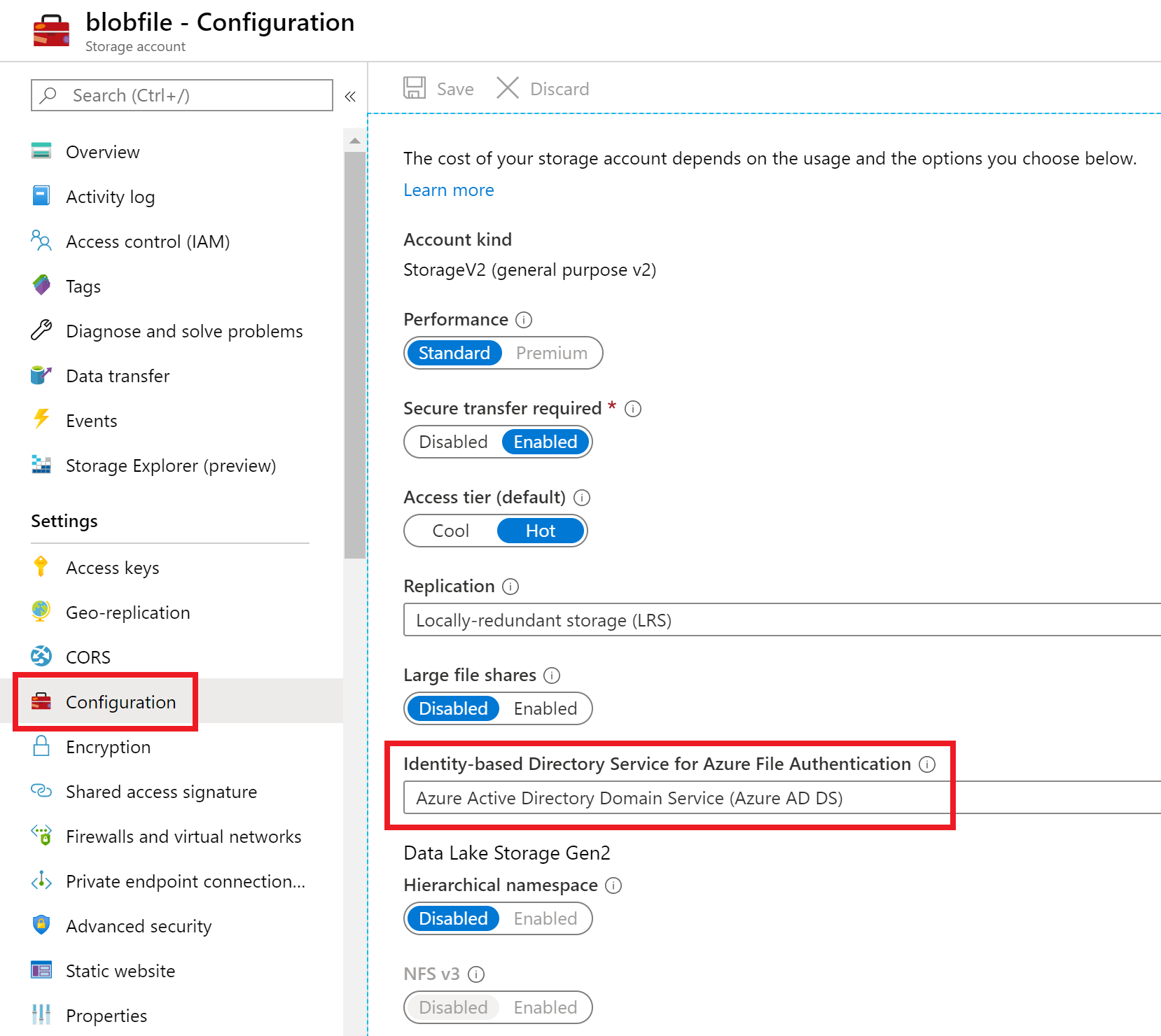
Task: Open Storage Explorer (preview)
Action: [x=172, y=465]
